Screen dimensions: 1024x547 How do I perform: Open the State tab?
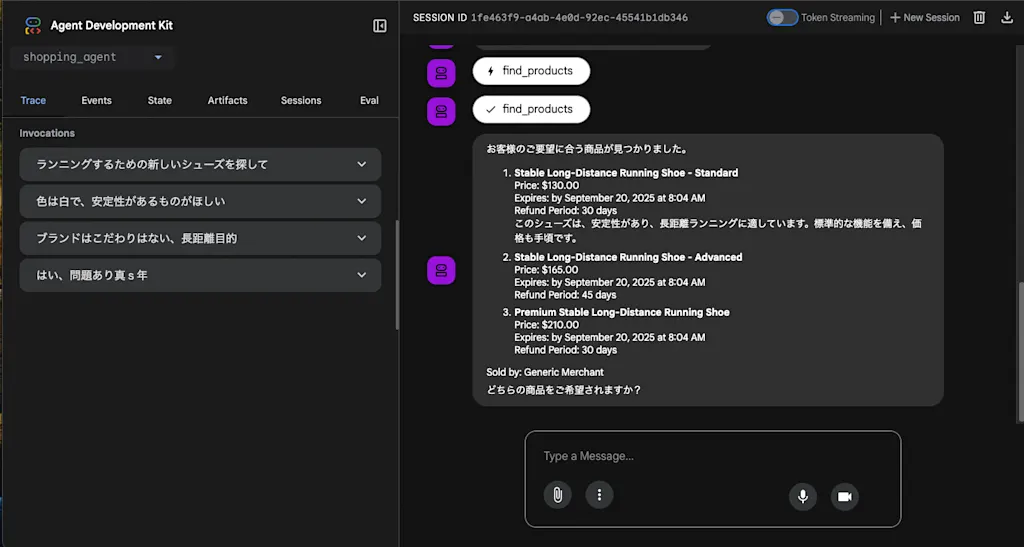[x=159, y=101]
